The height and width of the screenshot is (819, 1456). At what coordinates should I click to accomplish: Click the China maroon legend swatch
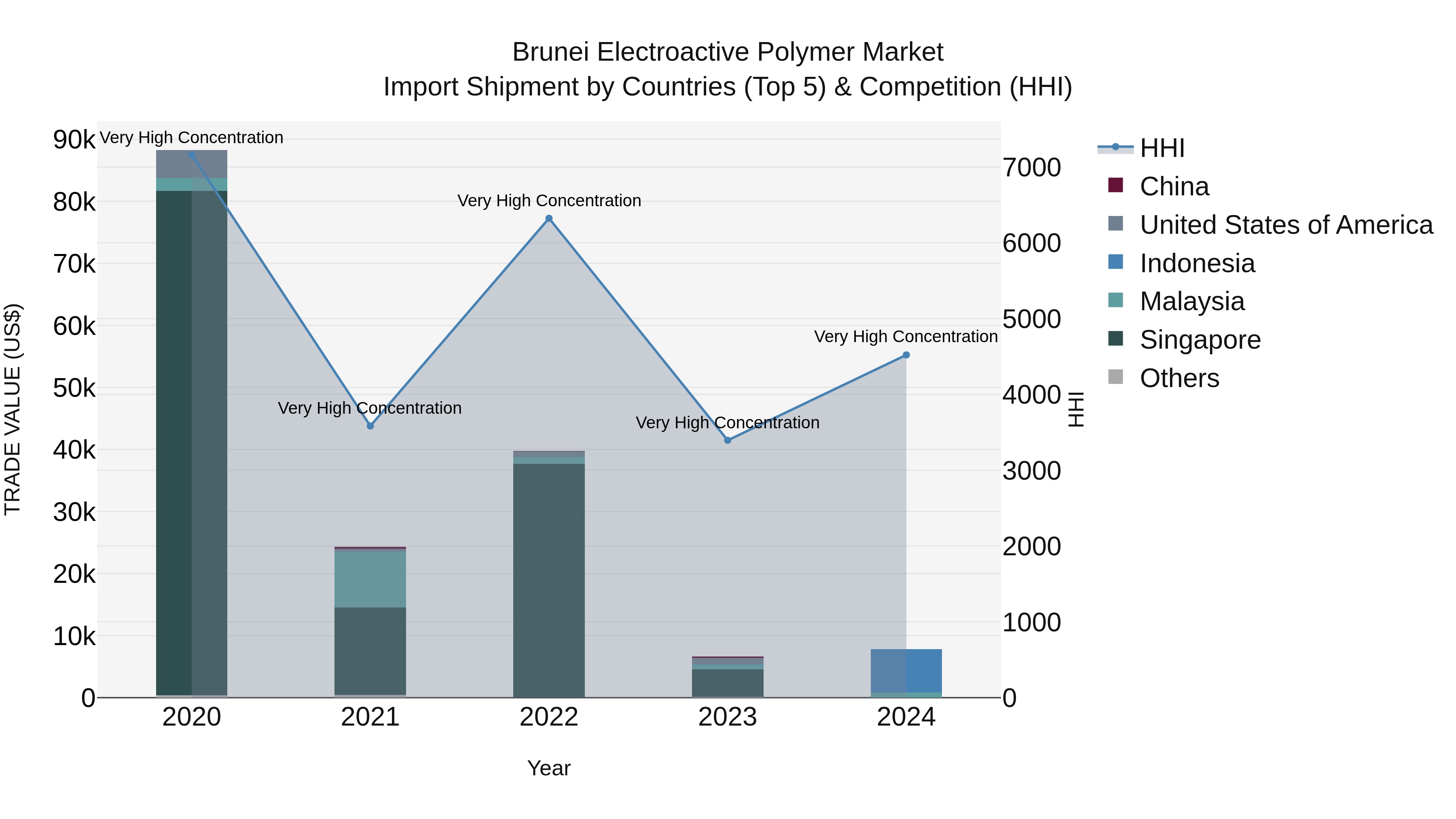pyautogui.click(x=1116, y=185)
